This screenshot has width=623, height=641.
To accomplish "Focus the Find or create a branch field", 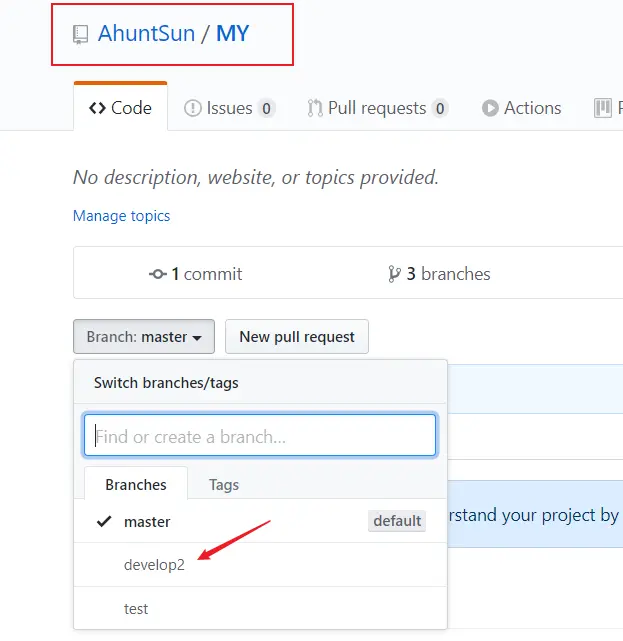I will tap(260, 435).
